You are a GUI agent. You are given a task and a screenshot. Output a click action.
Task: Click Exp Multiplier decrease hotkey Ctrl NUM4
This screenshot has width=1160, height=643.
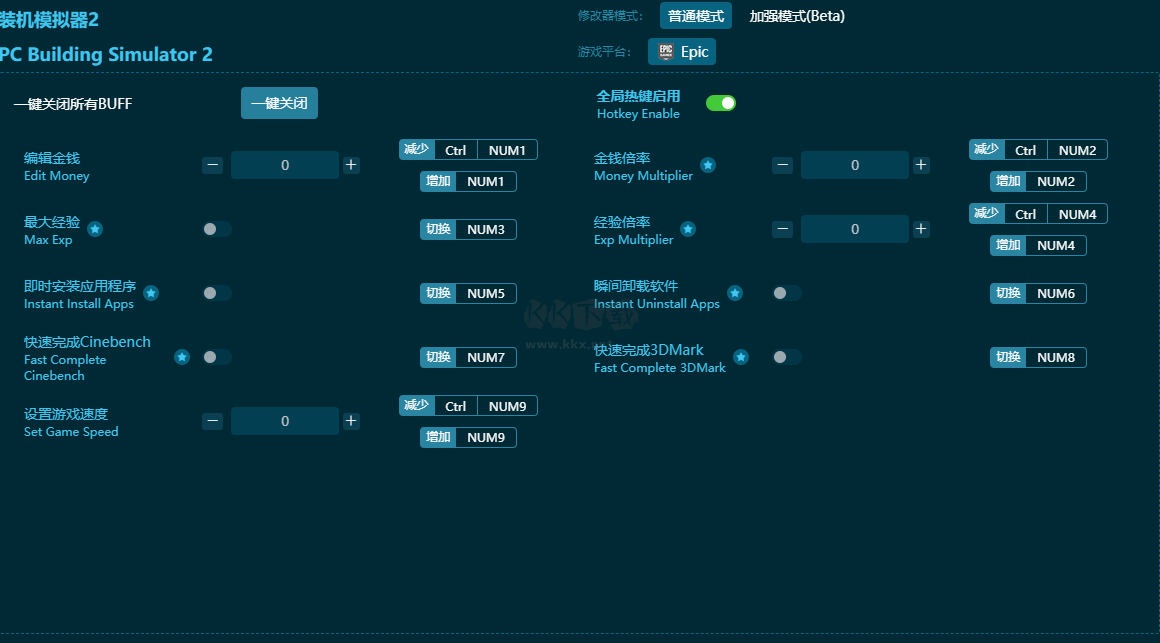tap(1038, 214)
